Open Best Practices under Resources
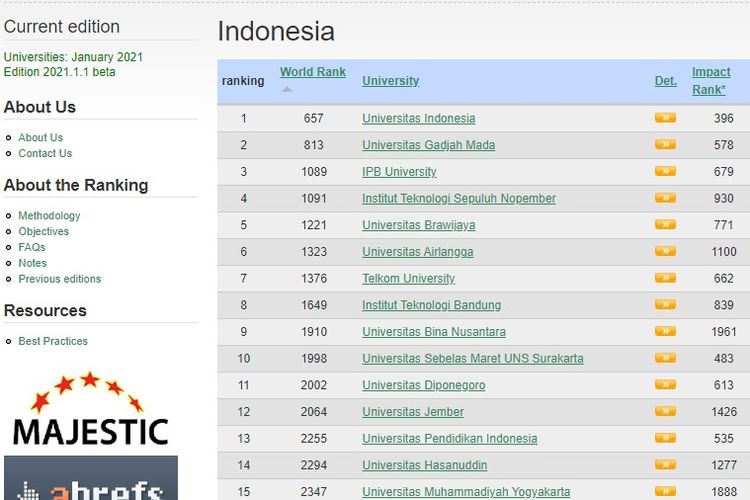Image resolution: width=750 pixels, height=500 pixels. [53, 341]
